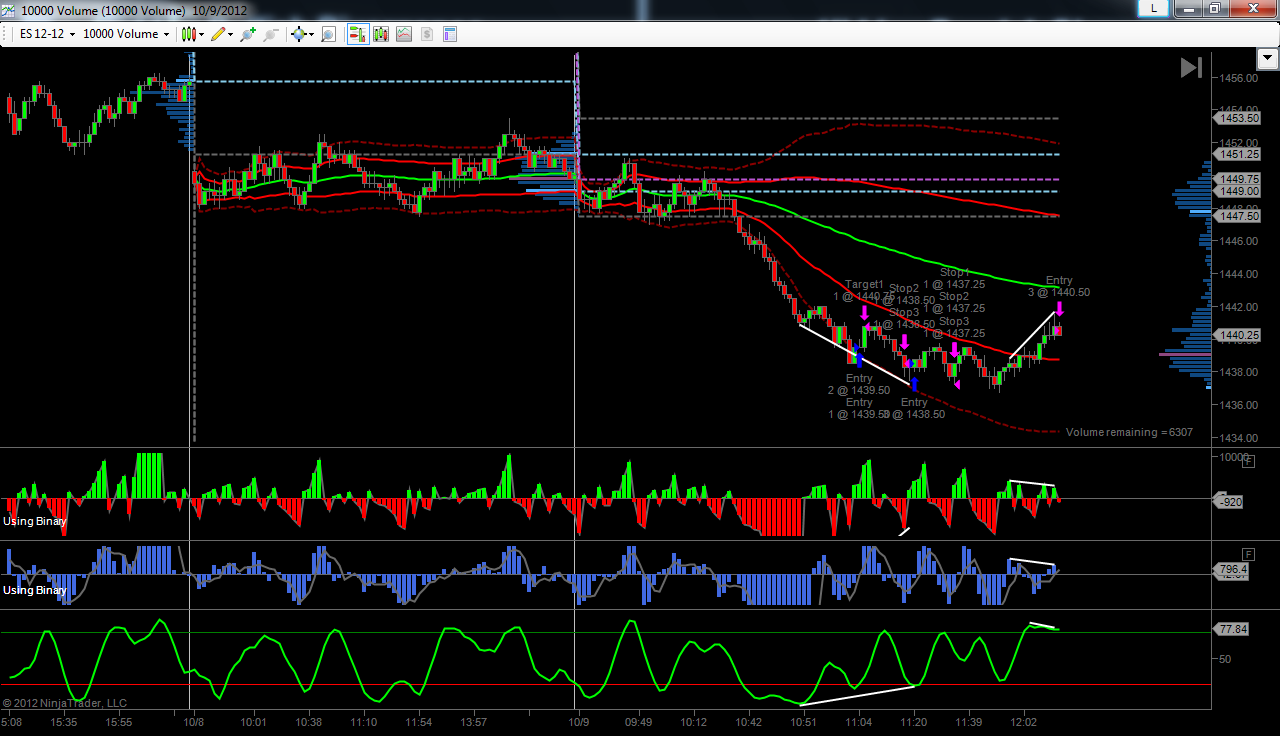Expand the drawing tools dropdown arrow
Viewport: 1284px width, 736px height.
pyautogui.click(x=231, y=34)
